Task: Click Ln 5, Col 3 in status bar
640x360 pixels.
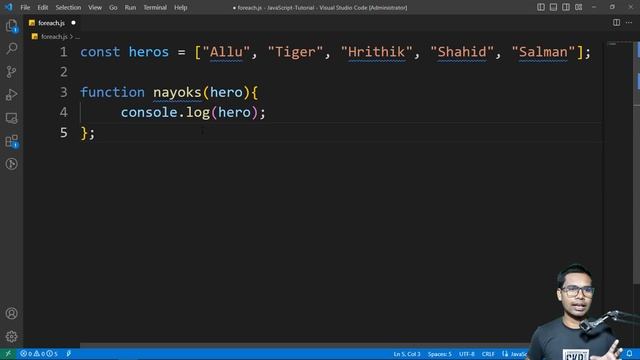Action: point(407,354)
